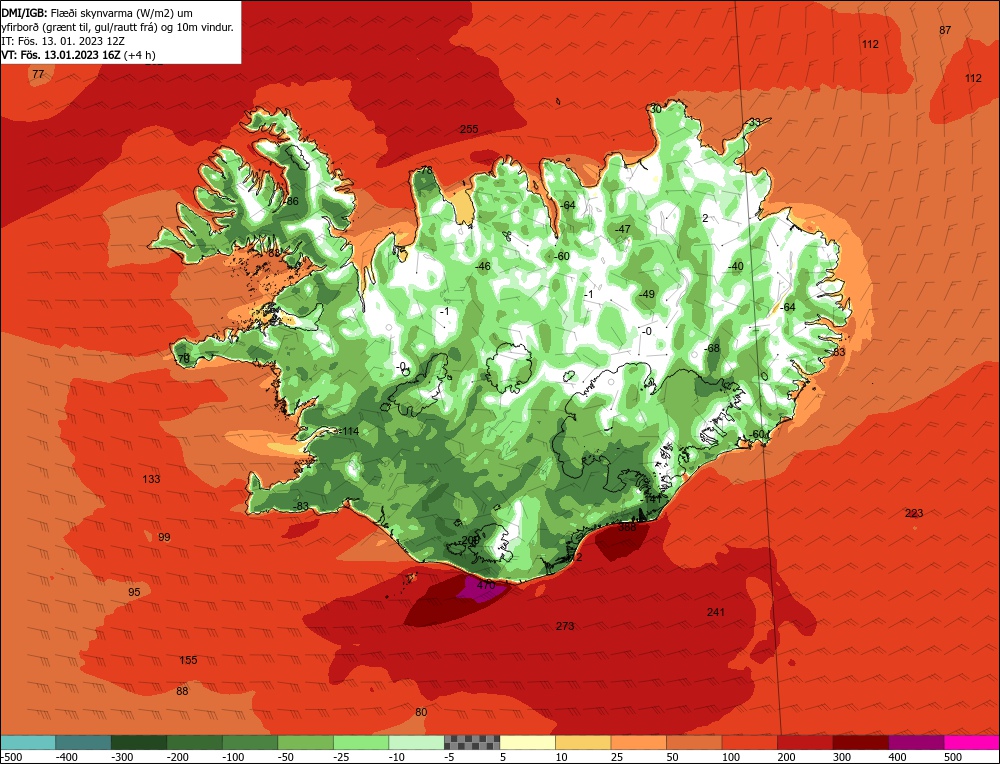
Task: Click the 78 value at the western peninsula tip
Action: coord(184,359)
